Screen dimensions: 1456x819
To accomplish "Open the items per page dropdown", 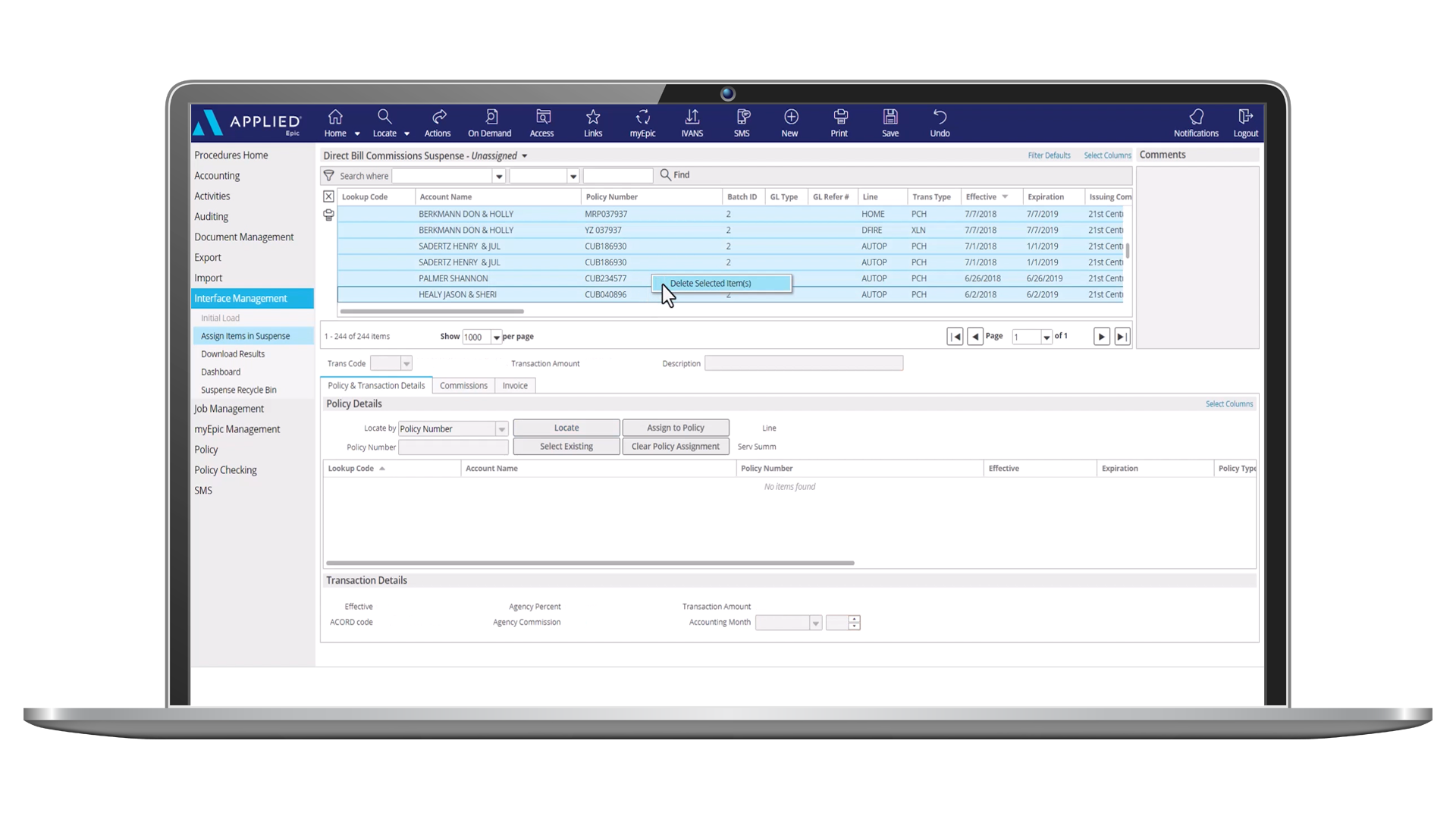I will [x=497, y=337].
